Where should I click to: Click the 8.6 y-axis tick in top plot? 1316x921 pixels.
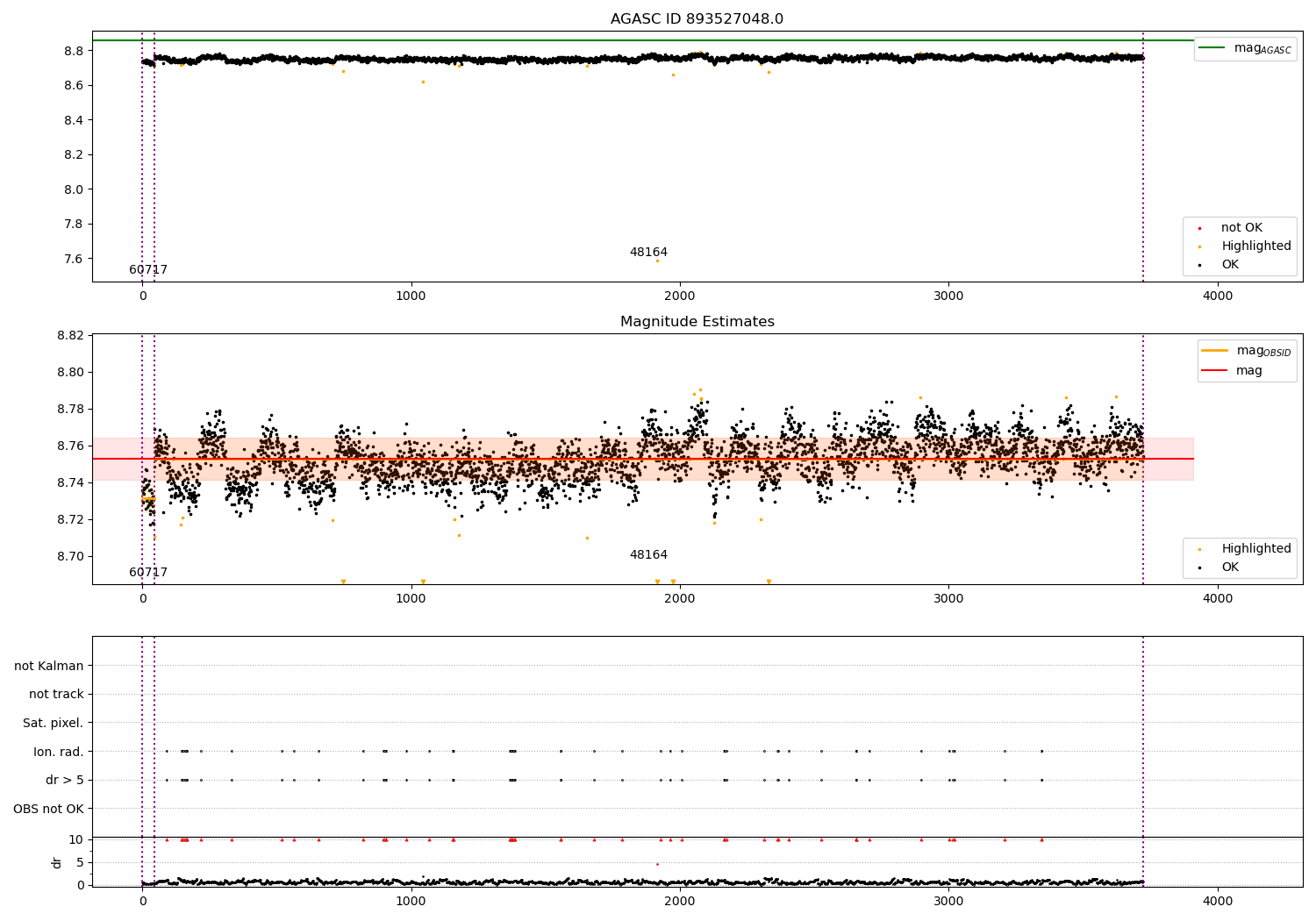(75, 86)
